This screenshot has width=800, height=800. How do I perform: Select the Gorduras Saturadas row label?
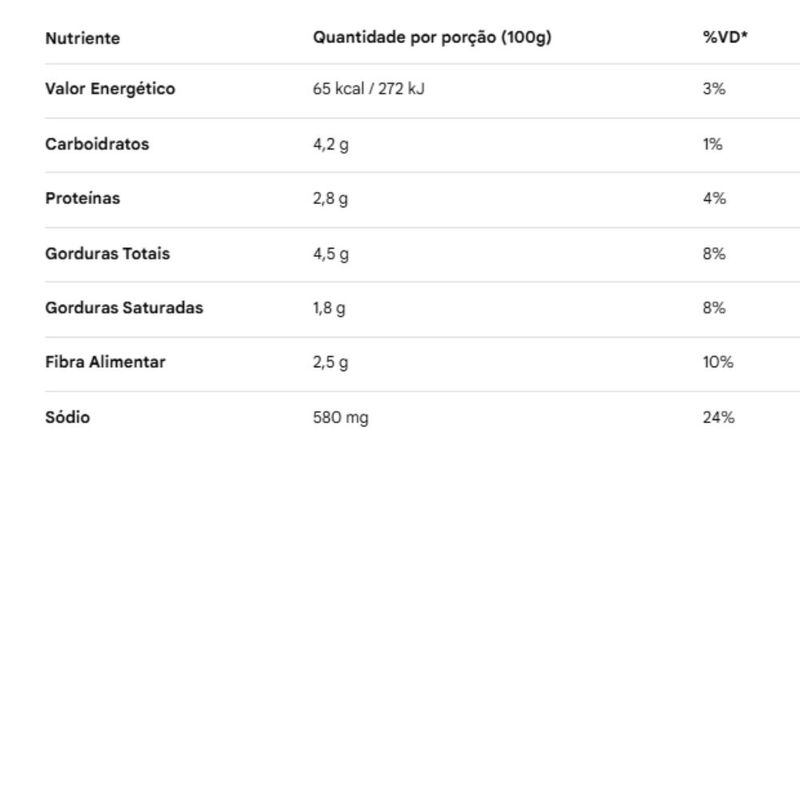click(124, 307)
